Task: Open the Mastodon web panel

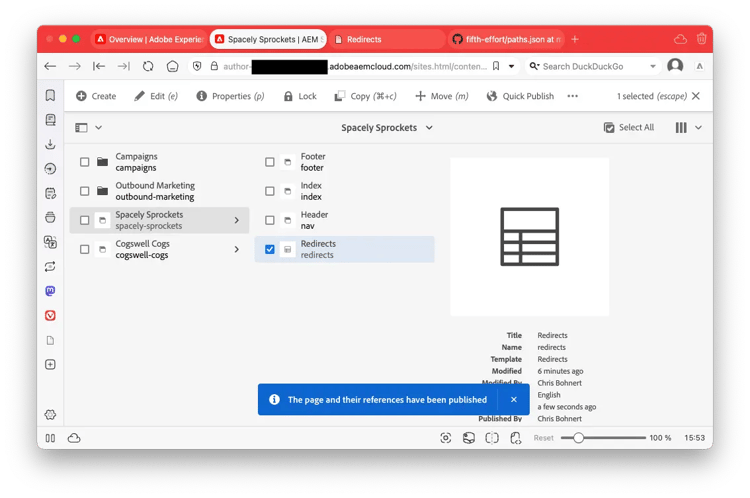Action: 50,291
